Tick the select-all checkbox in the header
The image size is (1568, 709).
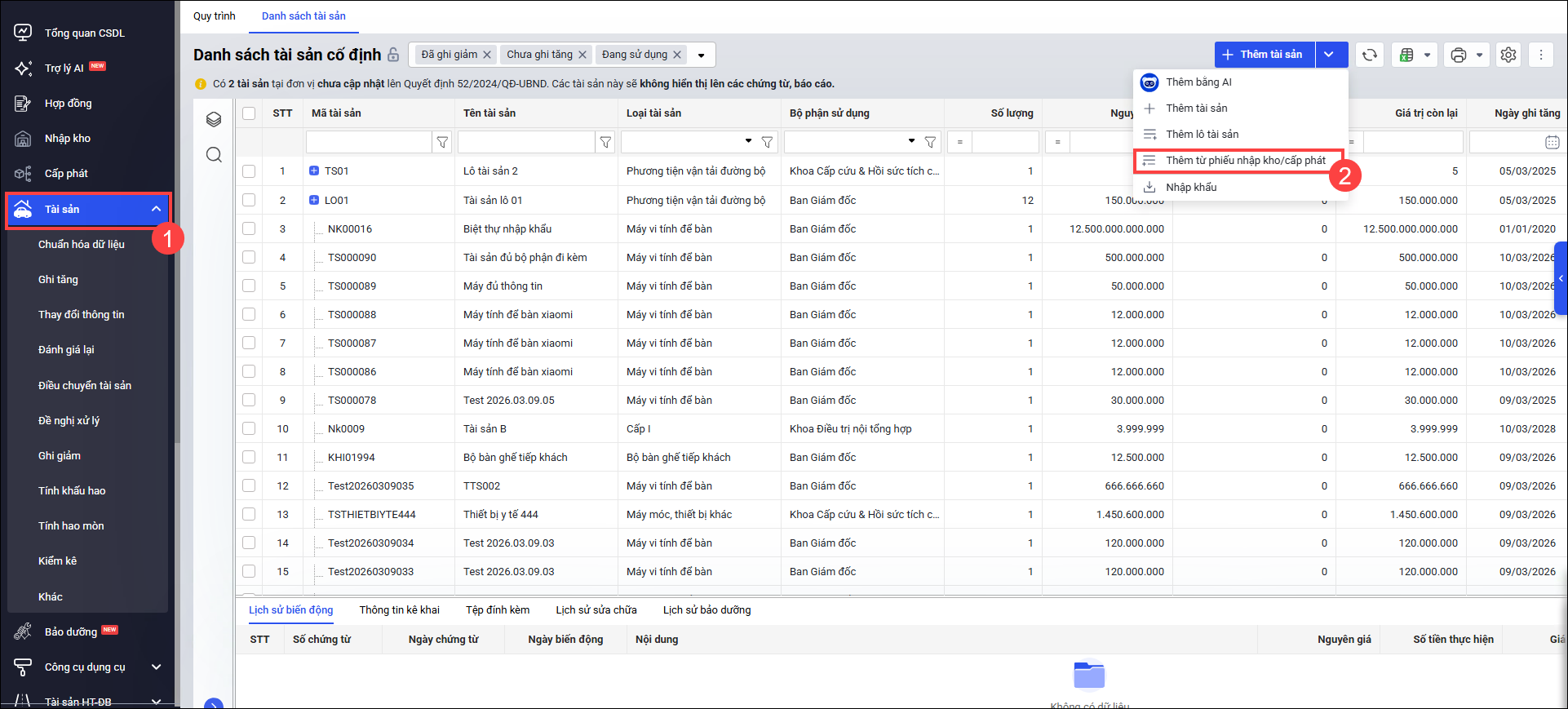[249, 113]
